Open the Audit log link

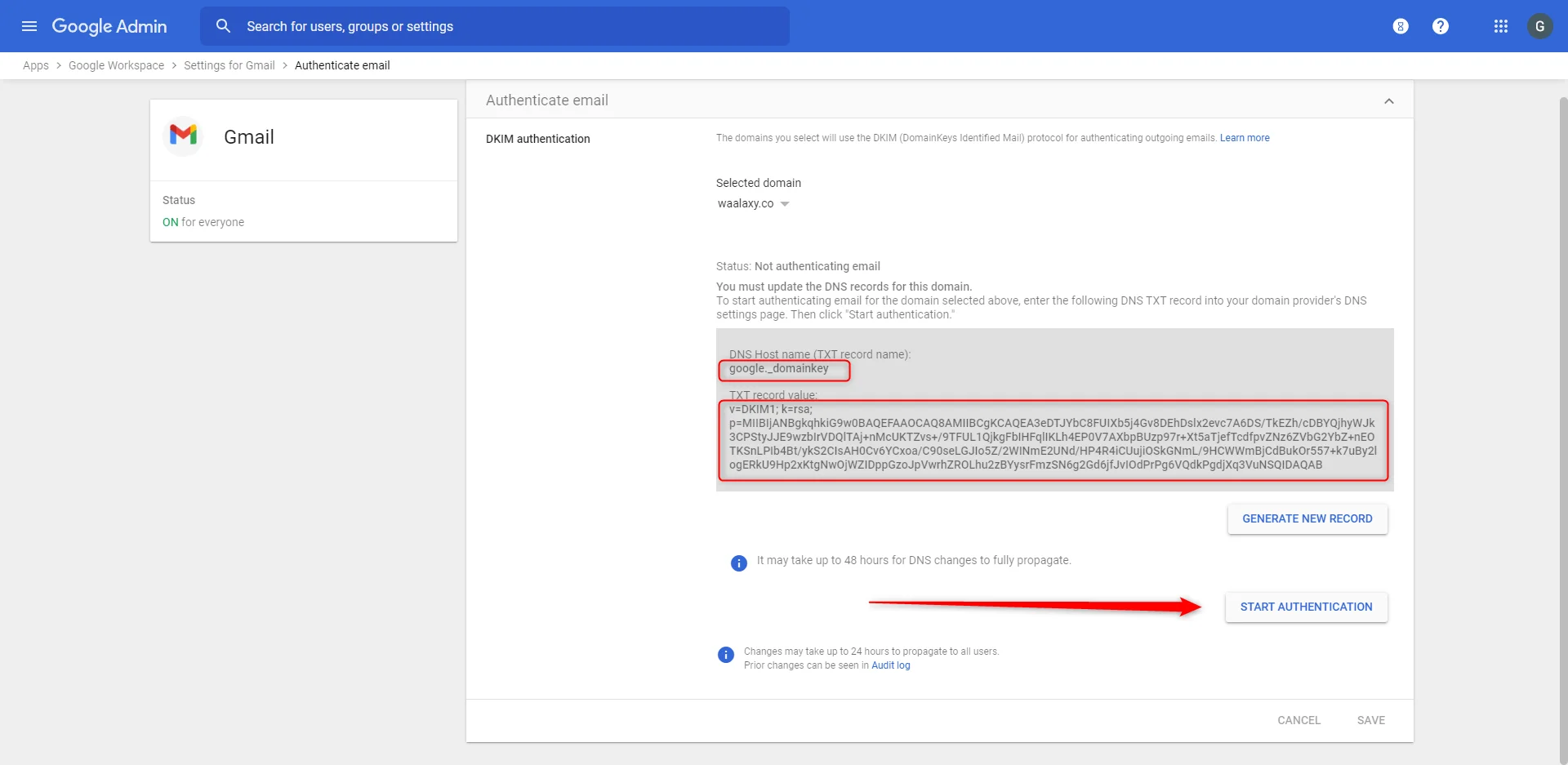(890, 665)
